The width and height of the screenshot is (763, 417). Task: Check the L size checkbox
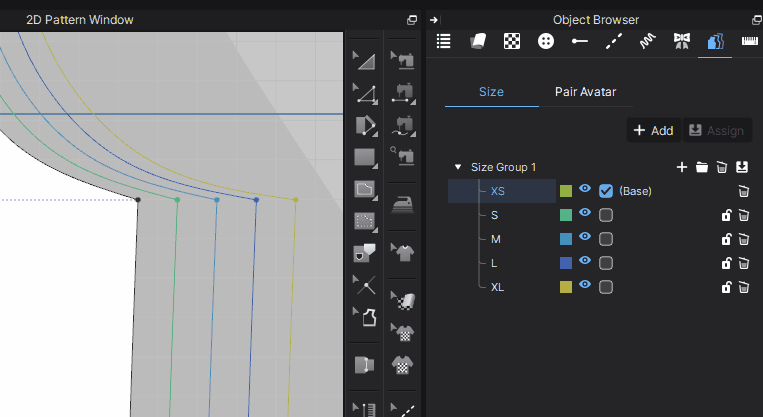click(x=606, y=263)
